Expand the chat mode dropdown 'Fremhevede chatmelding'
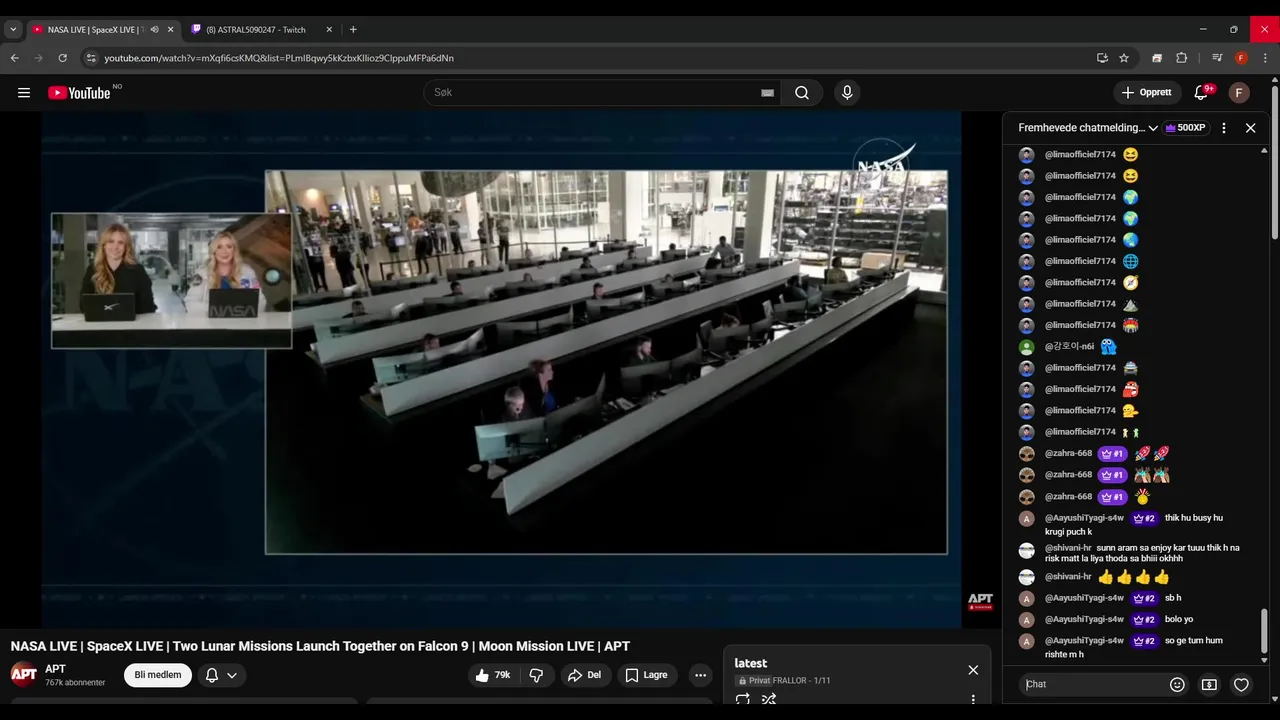The width and height of the screenshot is (1280, 720). [x=1088, y=128]
